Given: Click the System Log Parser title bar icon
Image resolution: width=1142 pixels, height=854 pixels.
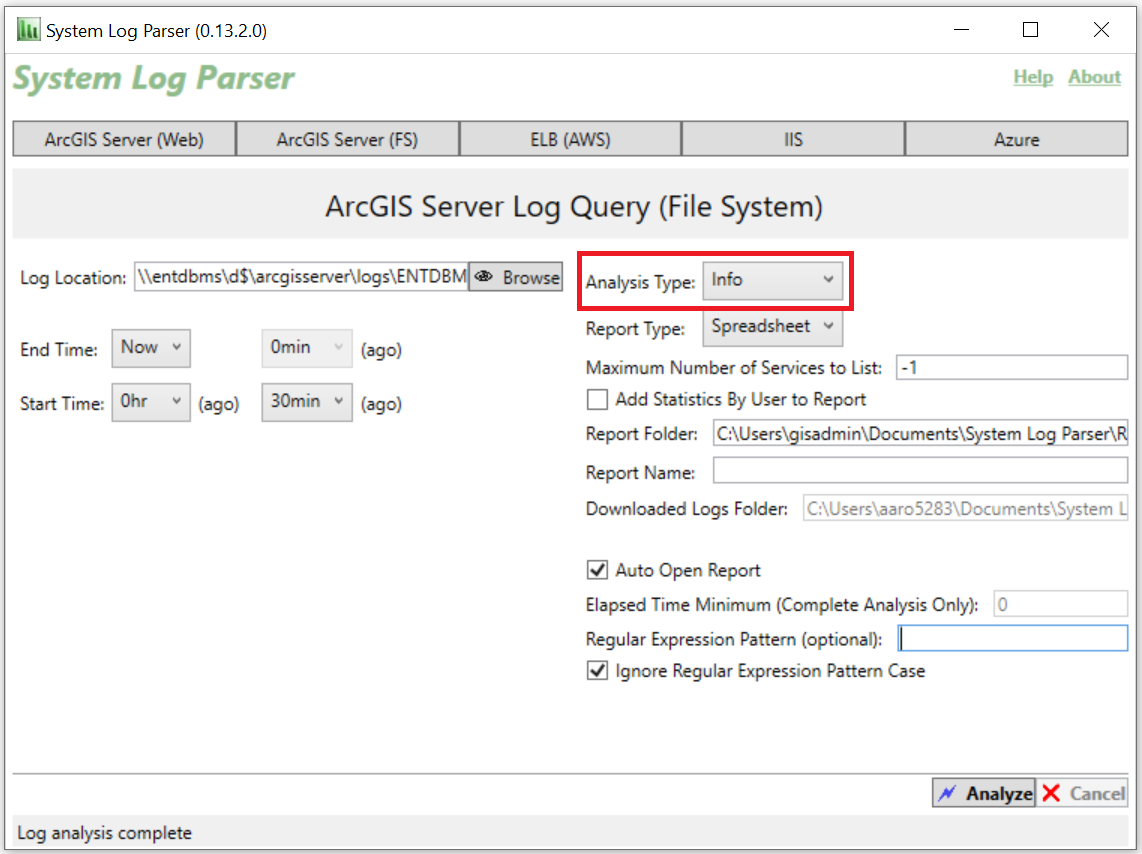Looking at the screenshot, I should (x=28, y=29).
